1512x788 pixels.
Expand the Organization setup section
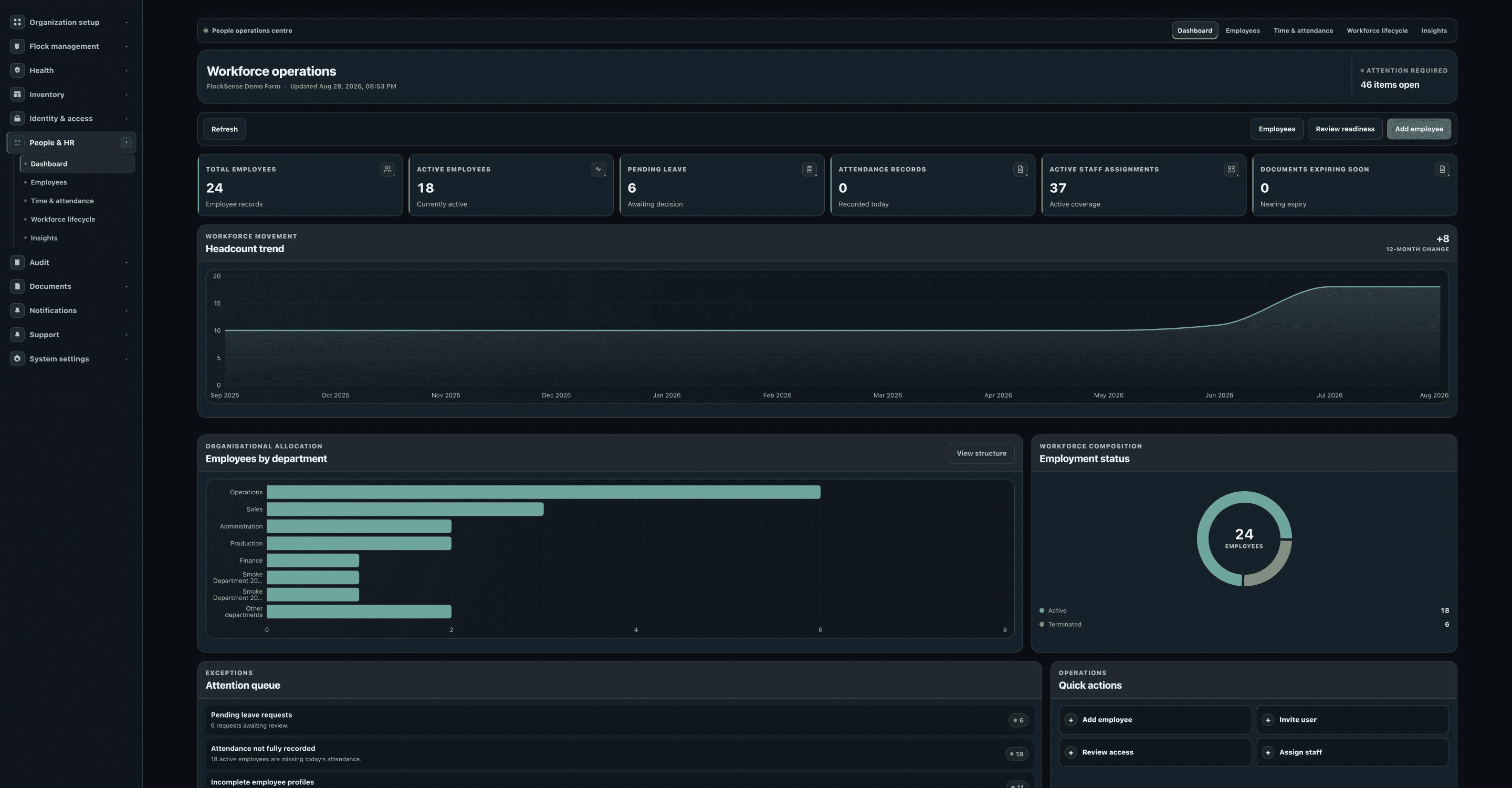pyautogui.click(x=126, y=22)
